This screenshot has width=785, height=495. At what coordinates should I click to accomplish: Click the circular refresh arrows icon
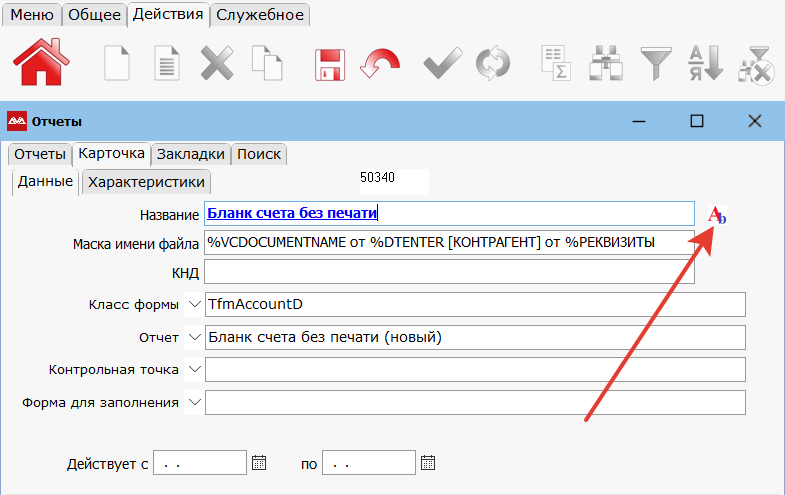[491, 65]
